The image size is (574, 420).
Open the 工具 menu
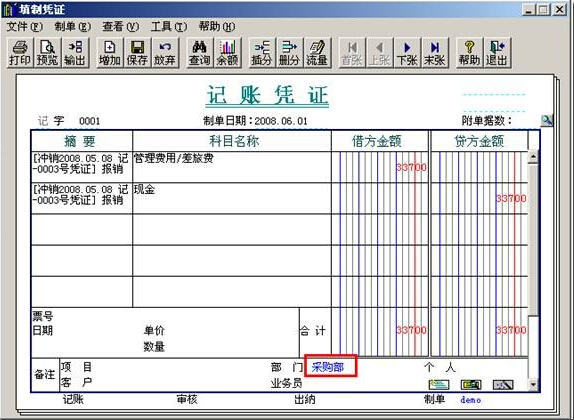[x=169, y=27]
